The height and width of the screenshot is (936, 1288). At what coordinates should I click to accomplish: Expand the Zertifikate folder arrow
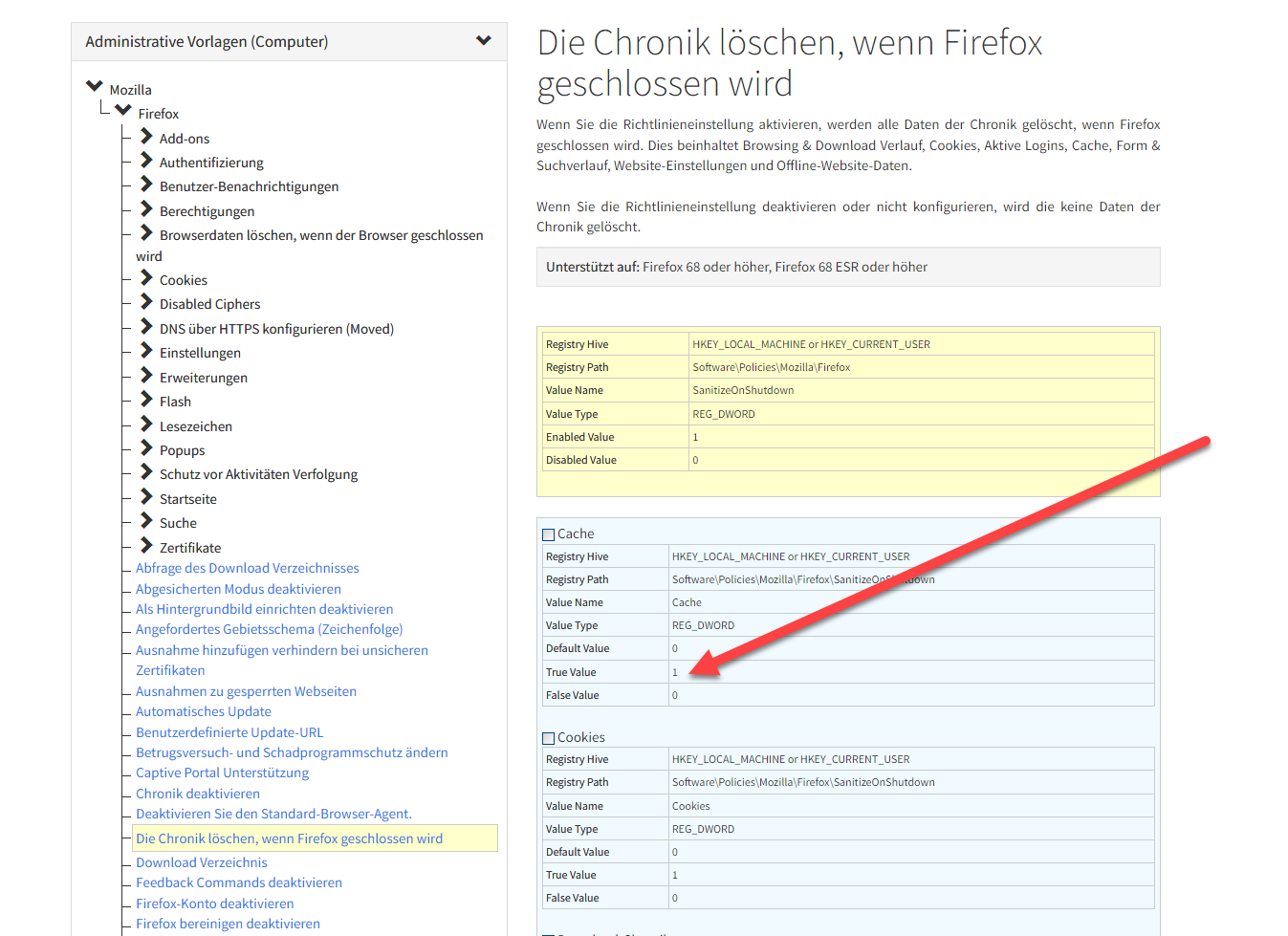pyautogui.click(x=146, y=546)
